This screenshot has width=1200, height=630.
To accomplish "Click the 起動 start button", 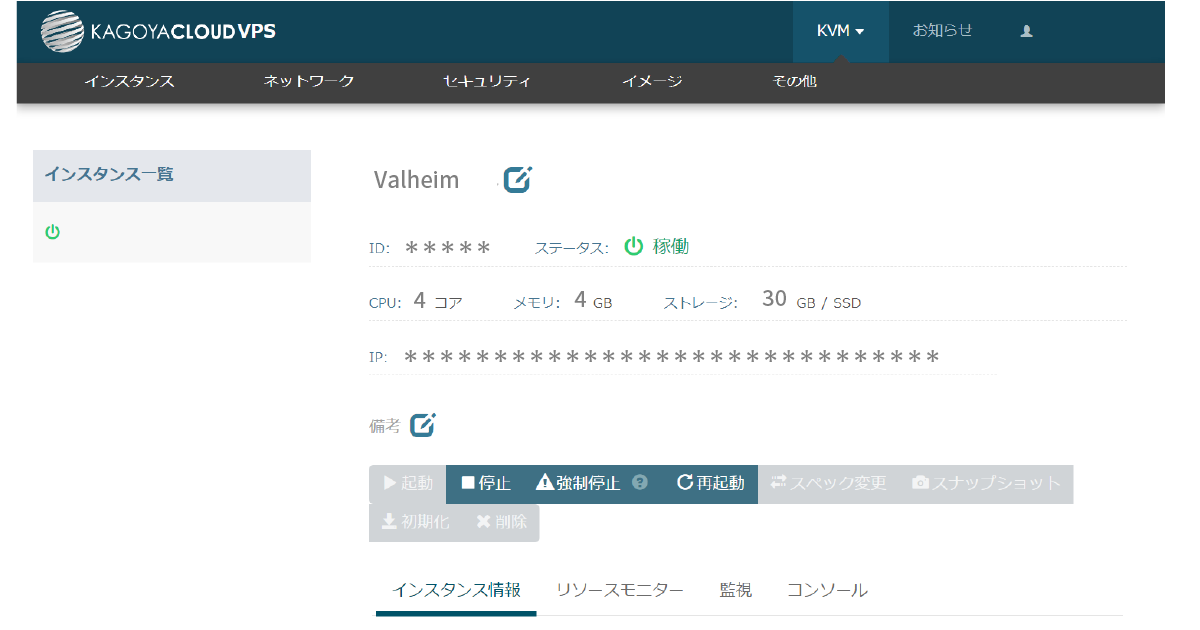I will (x=407, y=483).
